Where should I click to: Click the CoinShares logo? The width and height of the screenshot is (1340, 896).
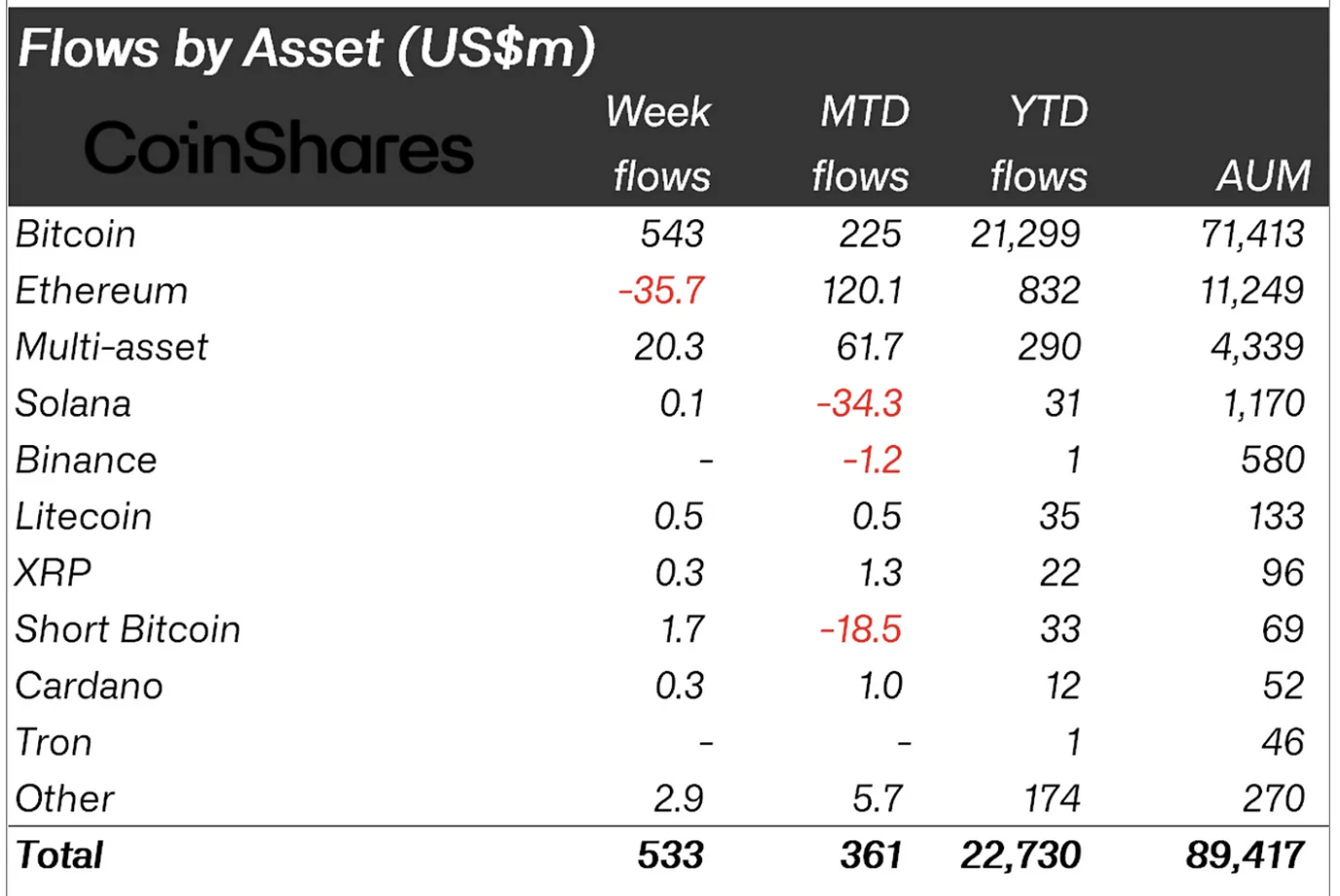(x=279, y=149)
